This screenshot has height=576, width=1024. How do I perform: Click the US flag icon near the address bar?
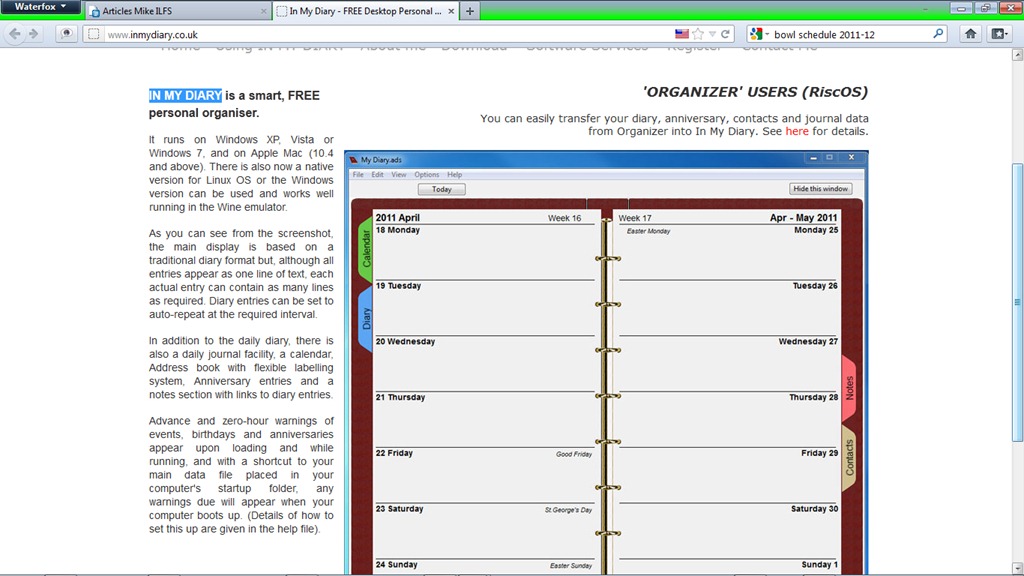tap(680, 32)
